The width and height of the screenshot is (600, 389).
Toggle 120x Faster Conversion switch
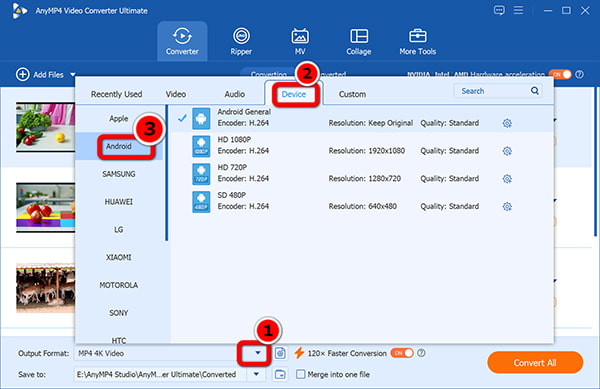point(402,353)
